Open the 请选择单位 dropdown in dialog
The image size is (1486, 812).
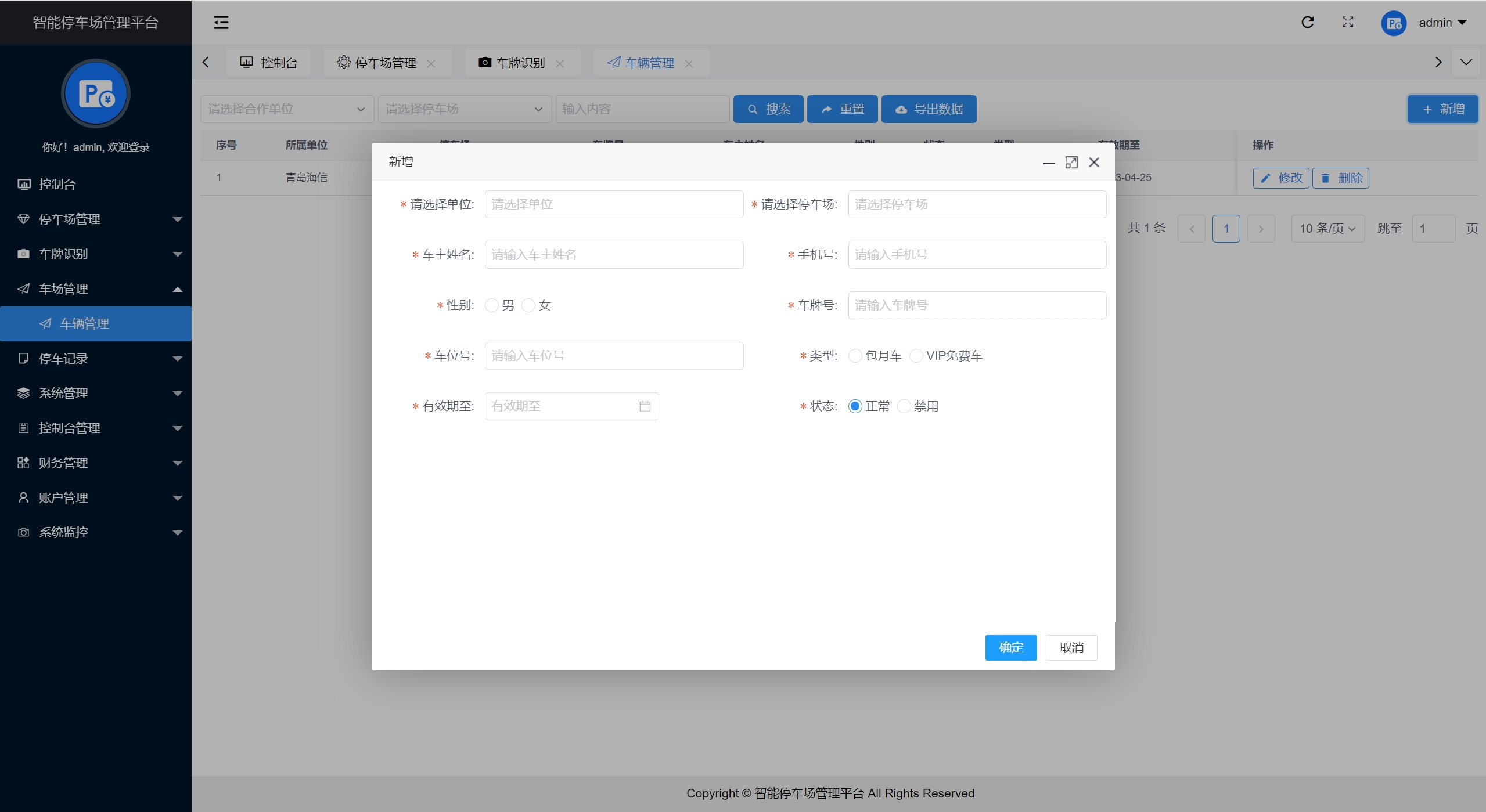point(613,204)
